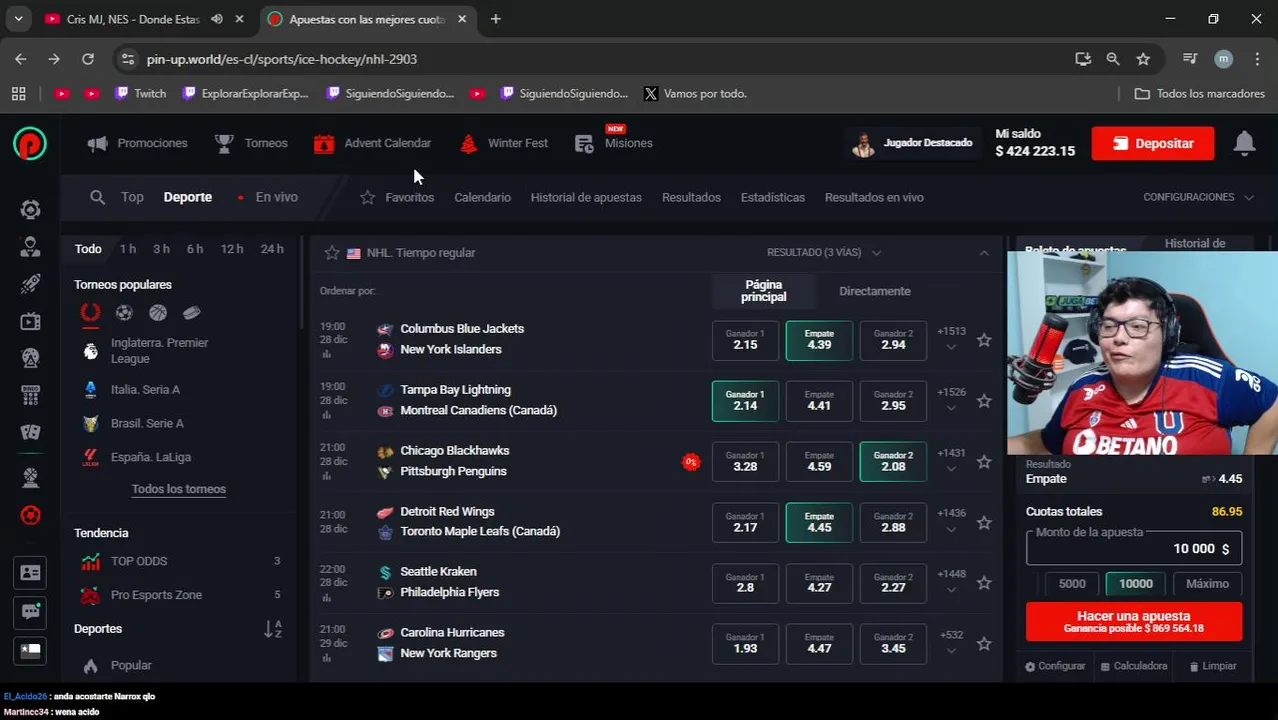
Task: Star the Tampa Bay Lightning match
Action: coord(984,401)
